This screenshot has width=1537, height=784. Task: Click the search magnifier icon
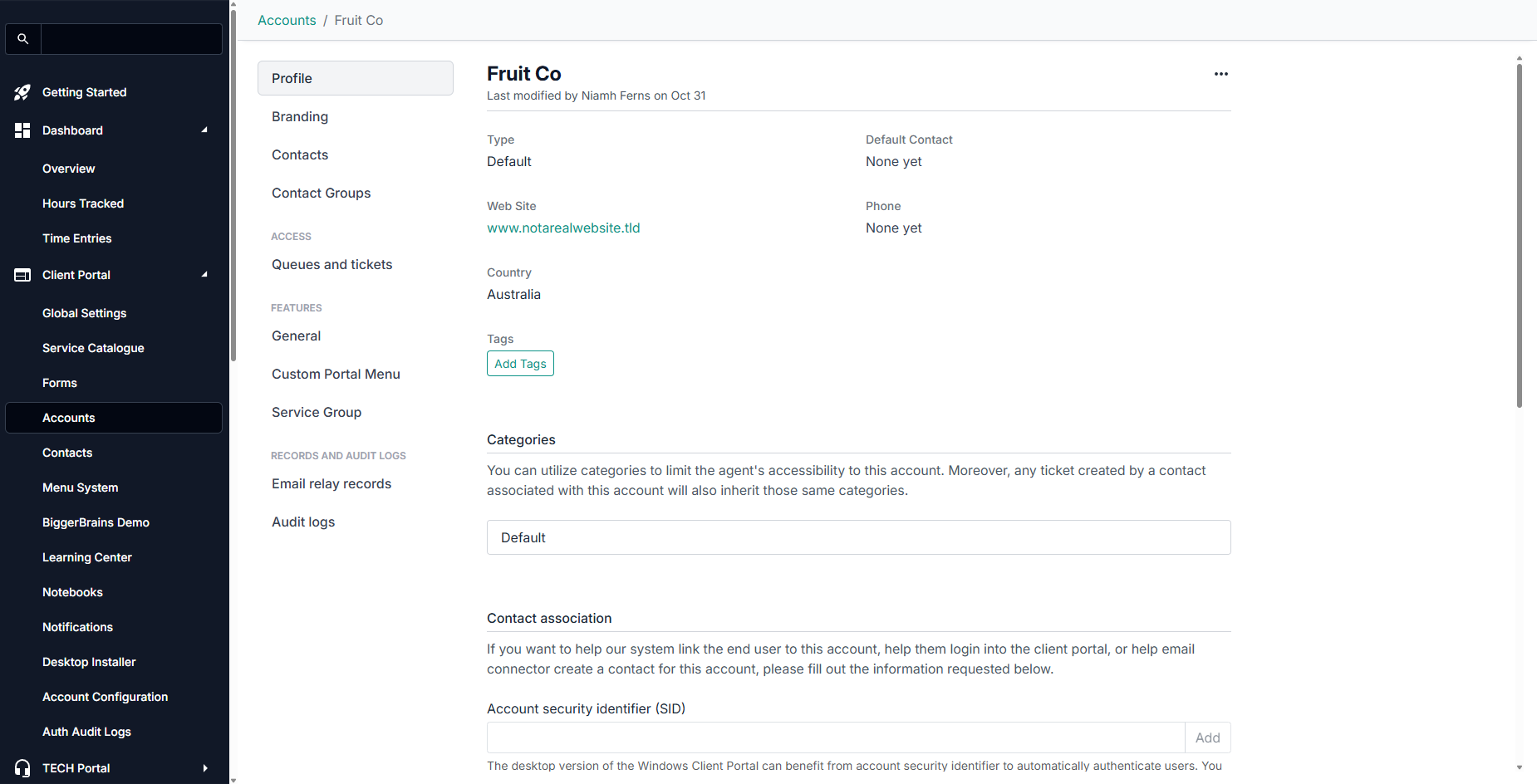click(23, 39)
